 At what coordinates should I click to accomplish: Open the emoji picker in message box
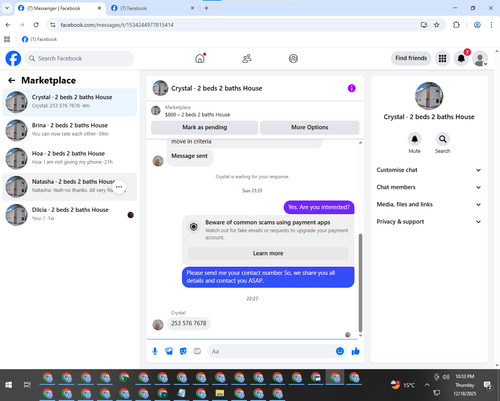(x=340, y=351)
